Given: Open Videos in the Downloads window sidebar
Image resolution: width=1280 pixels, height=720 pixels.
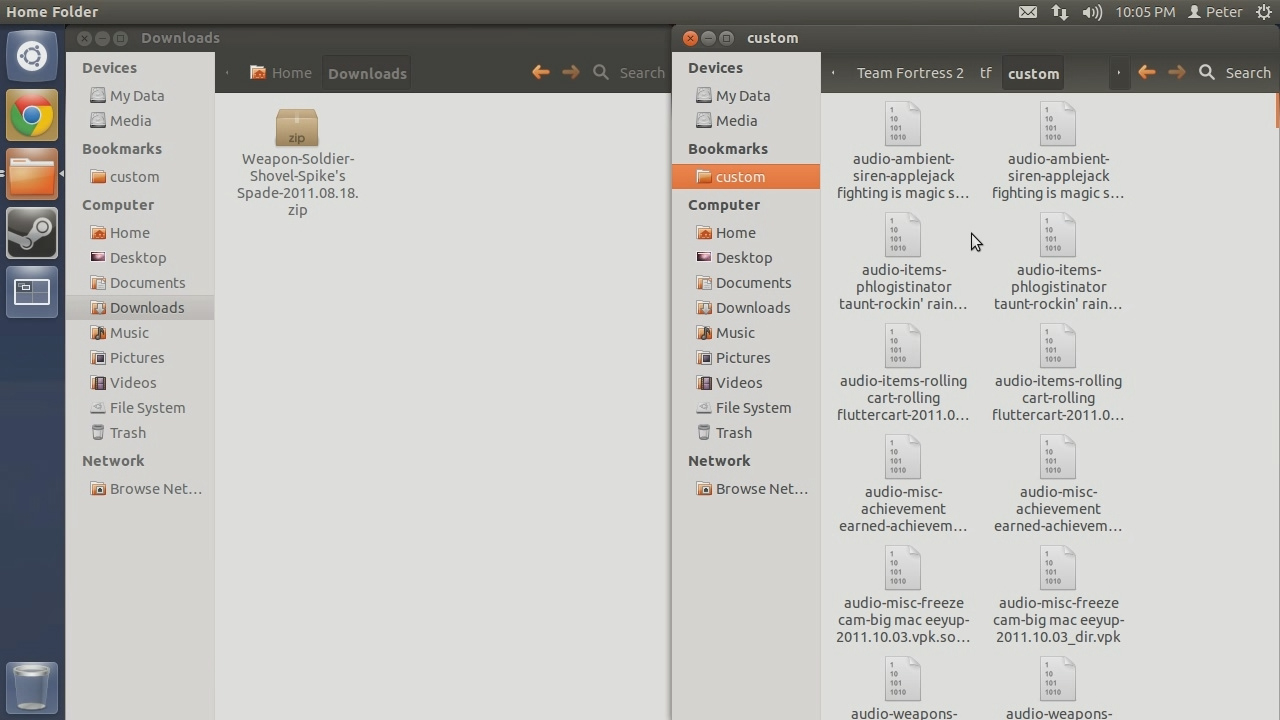Looking at the screenshot, I should click(x=133, y=383).
